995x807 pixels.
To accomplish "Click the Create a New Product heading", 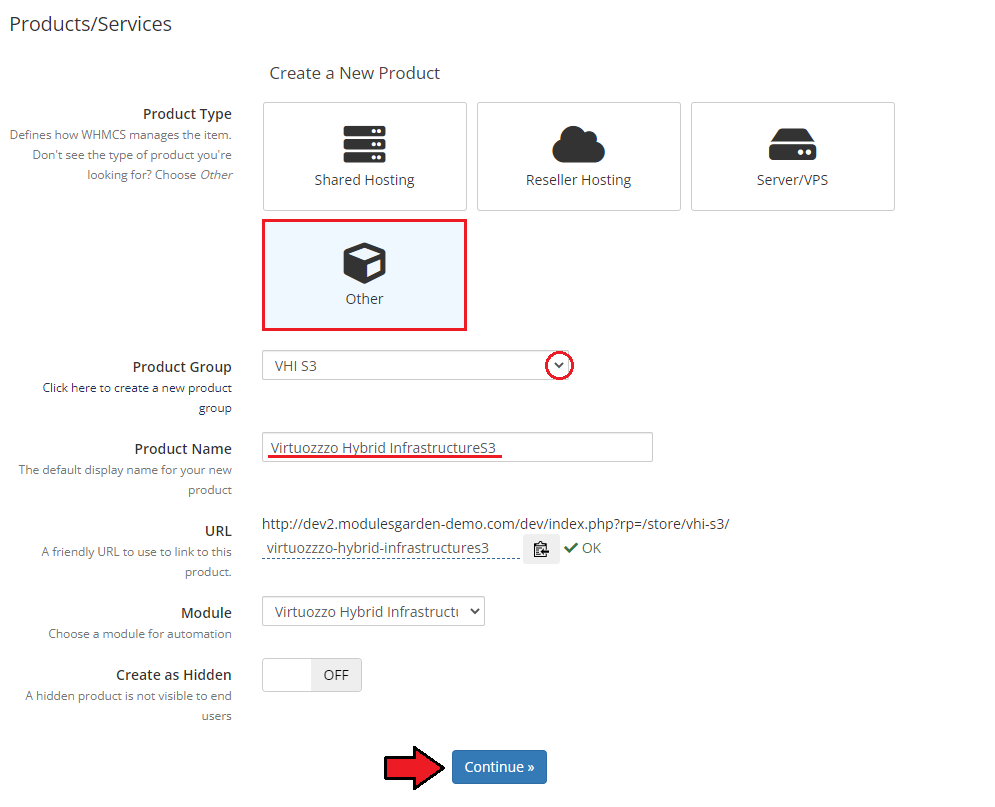I will (x=355, y=74).
